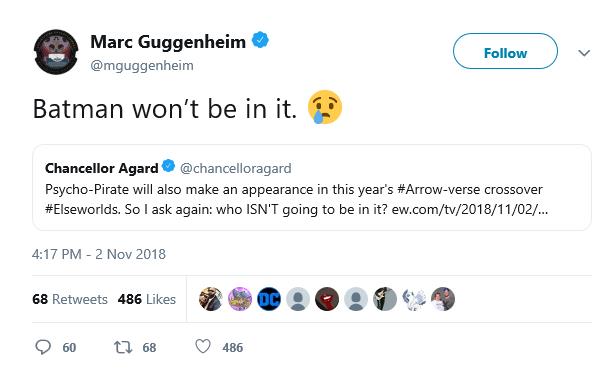Image resolution: width=613 pixels, height=381 pixels.
Task: View the 486 Likes list
Action: point(147,299)
